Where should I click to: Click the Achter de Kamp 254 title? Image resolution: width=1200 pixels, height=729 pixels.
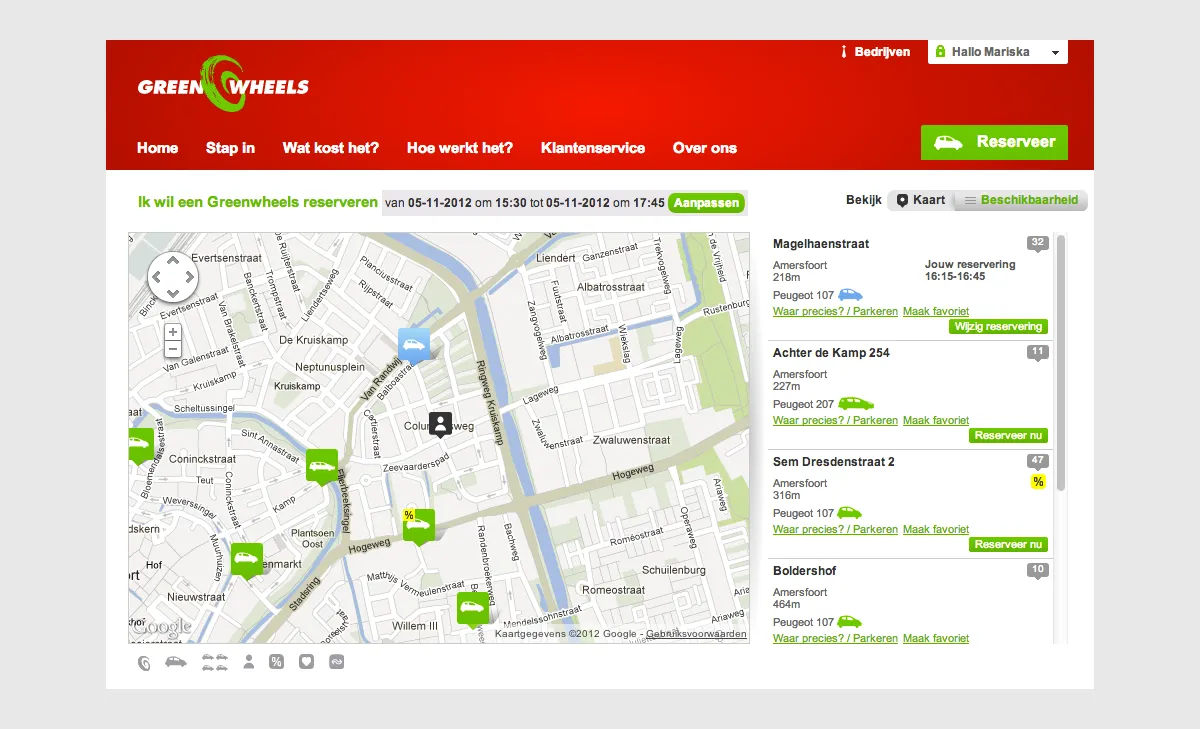(831, 353)
